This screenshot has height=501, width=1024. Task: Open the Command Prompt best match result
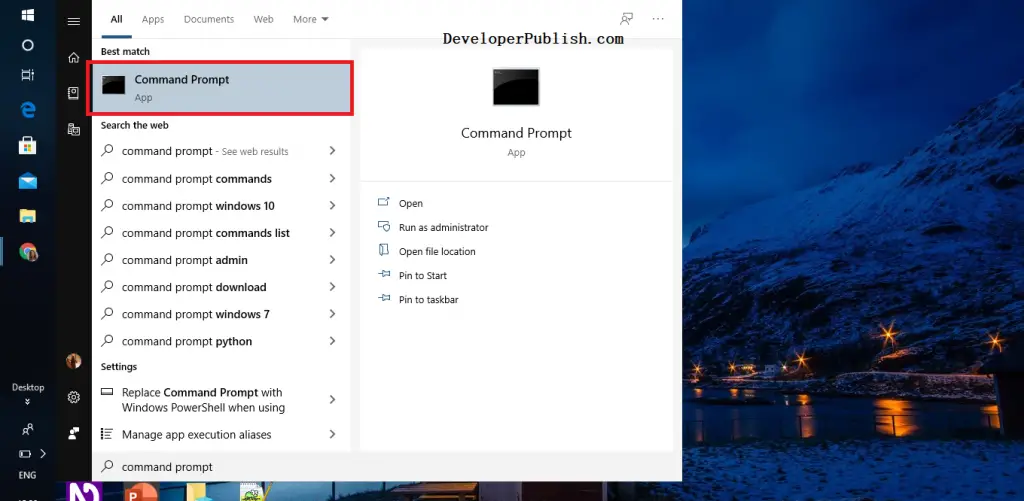tap(222, 88)
